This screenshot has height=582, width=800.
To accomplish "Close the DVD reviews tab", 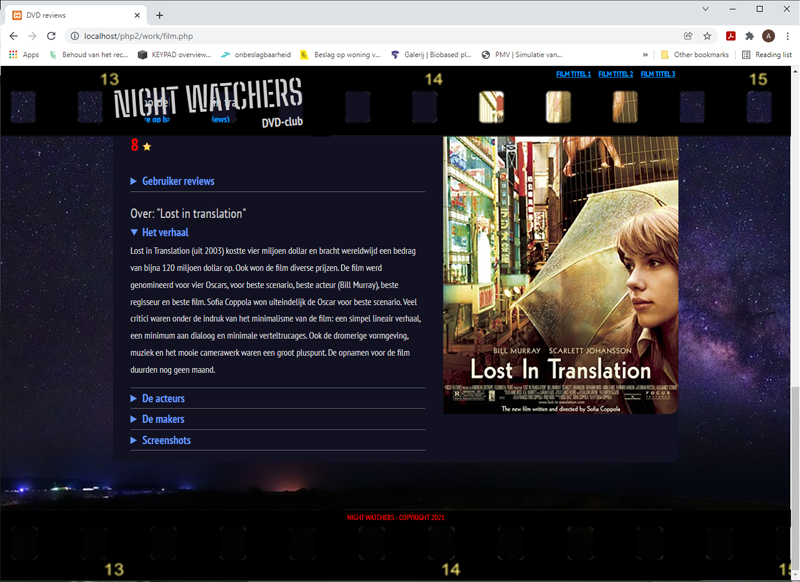I will (x=137, y=15).
